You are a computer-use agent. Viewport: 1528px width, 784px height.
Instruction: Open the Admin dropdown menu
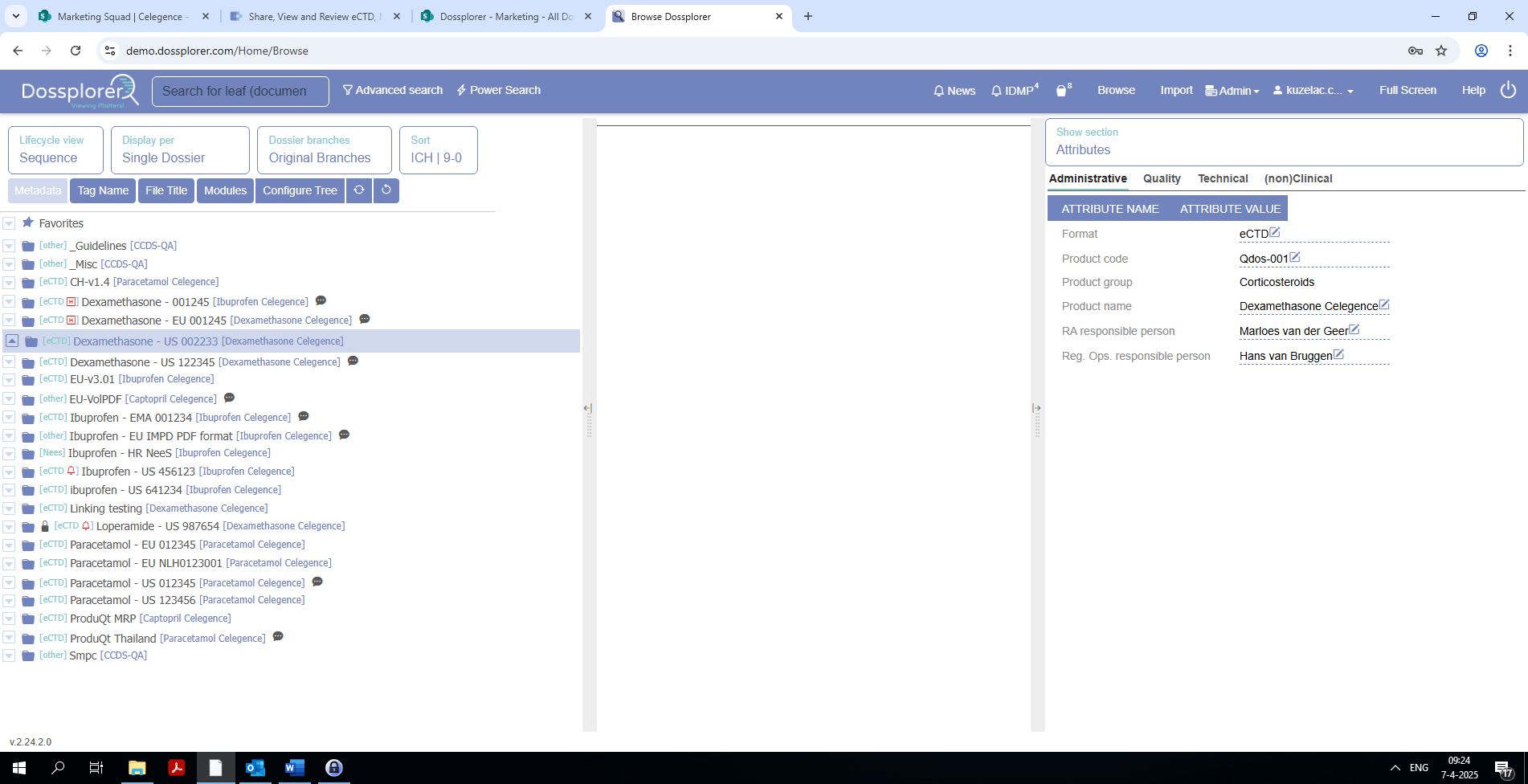pyautogui.click(x=1232, y=91)
